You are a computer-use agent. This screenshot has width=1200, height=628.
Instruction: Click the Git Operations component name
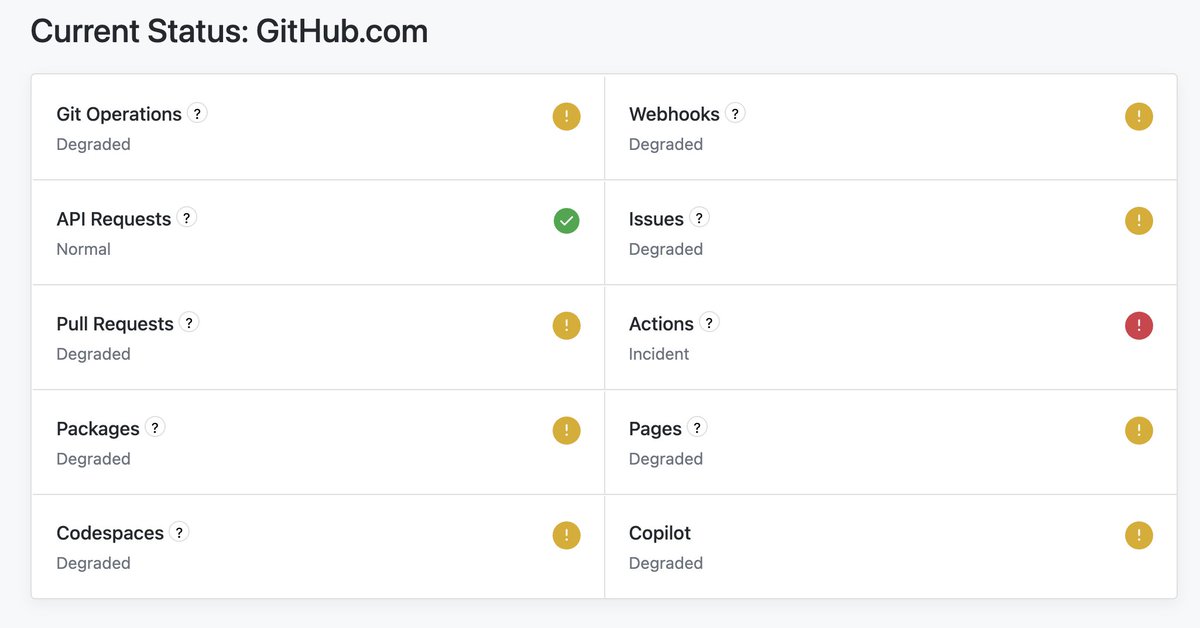[119, 114]
